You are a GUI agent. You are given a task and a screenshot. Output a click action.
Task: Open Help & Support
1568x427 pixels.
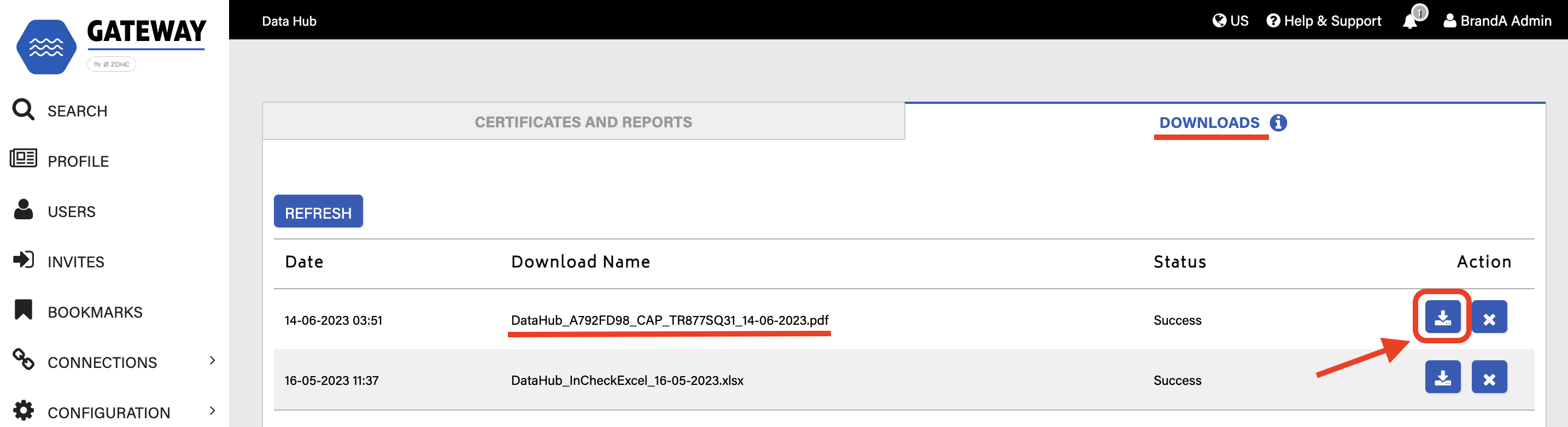click(1323, 21)
